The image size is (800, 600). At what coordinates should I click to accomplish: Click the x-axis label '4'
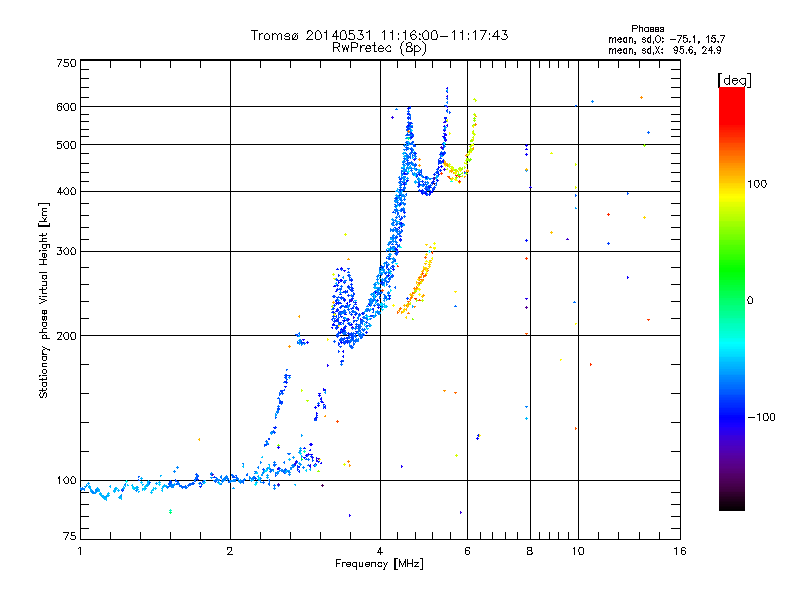click(x=380, y=551)
